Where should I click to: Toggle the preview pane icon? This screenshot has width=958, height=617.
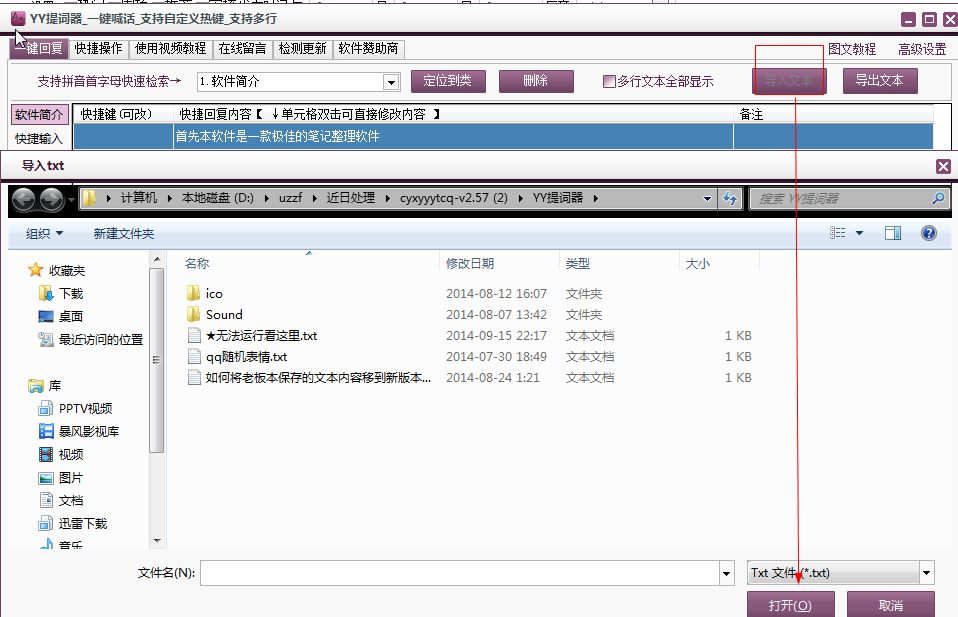tap(893, 233)
